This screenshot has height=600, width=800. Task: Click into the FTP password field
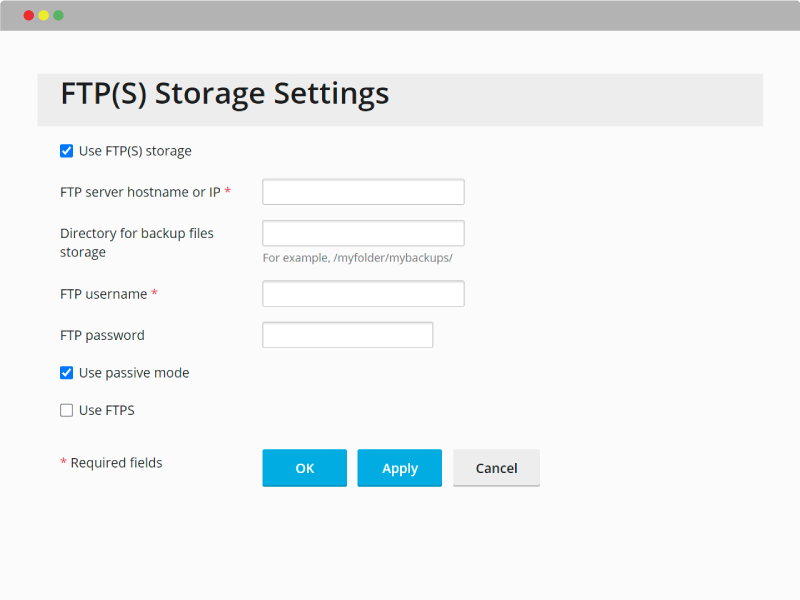(347, 335)
